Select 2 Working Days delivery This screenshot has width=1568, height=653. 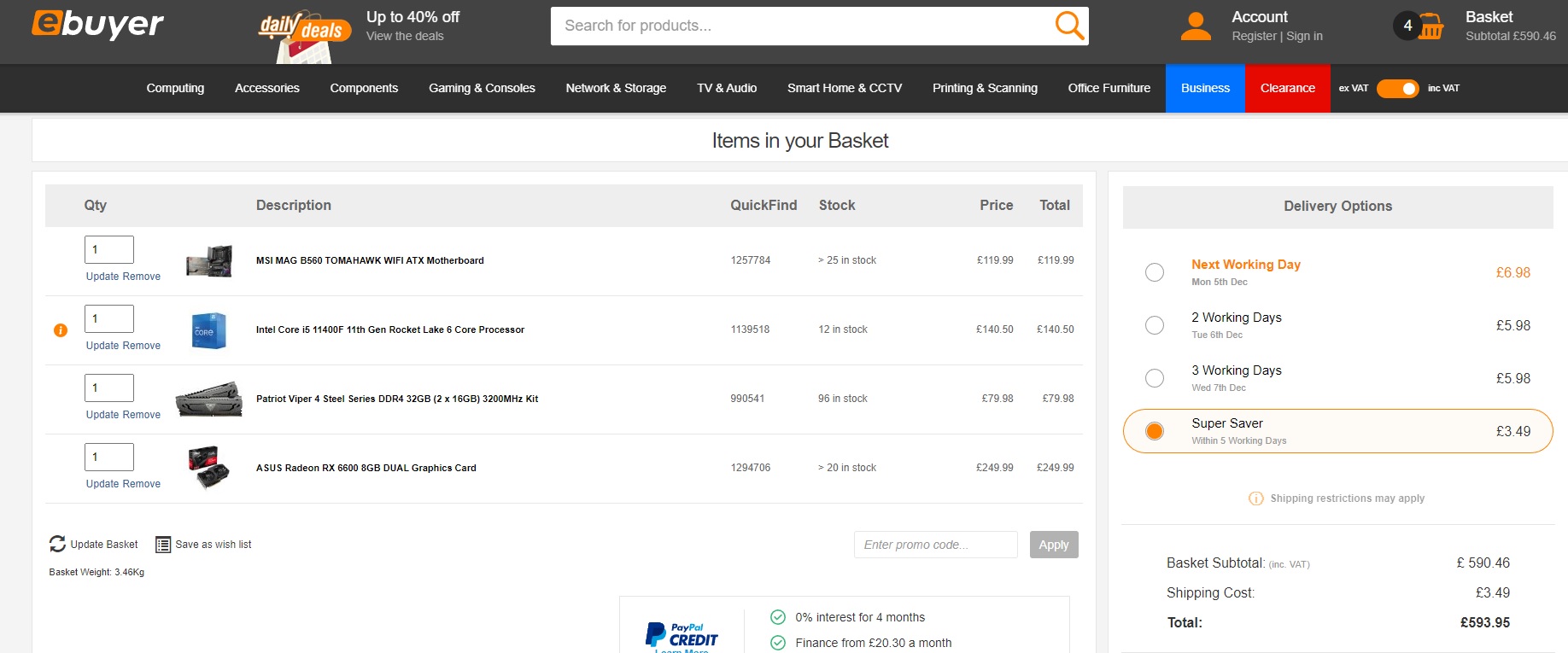tap(1155, 325)
